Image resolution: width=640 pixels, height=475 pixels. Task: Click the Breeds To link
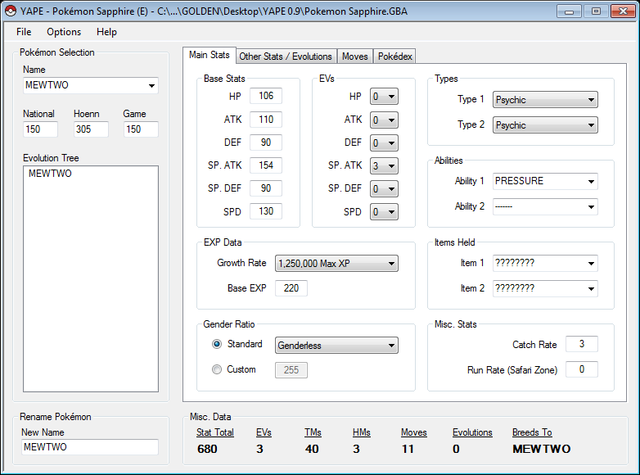point(532,433)
